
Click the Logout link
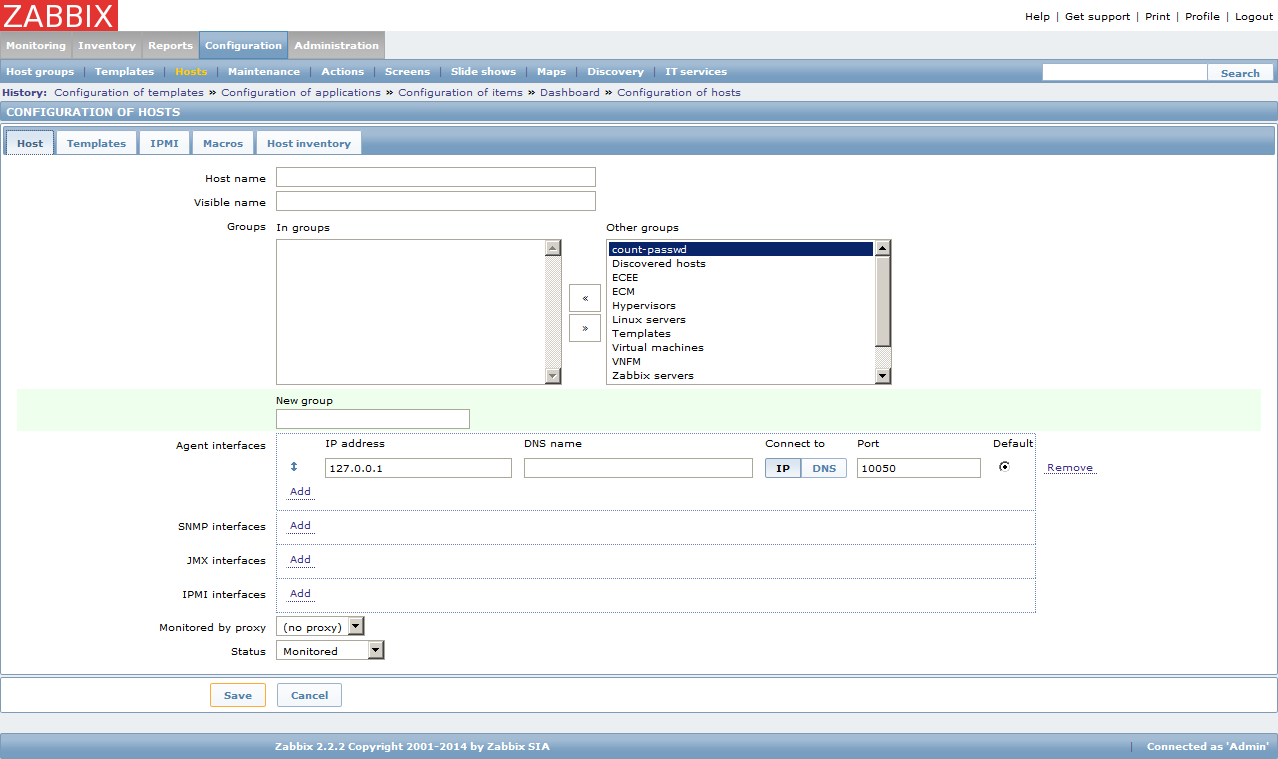(x=1254, y=17)
